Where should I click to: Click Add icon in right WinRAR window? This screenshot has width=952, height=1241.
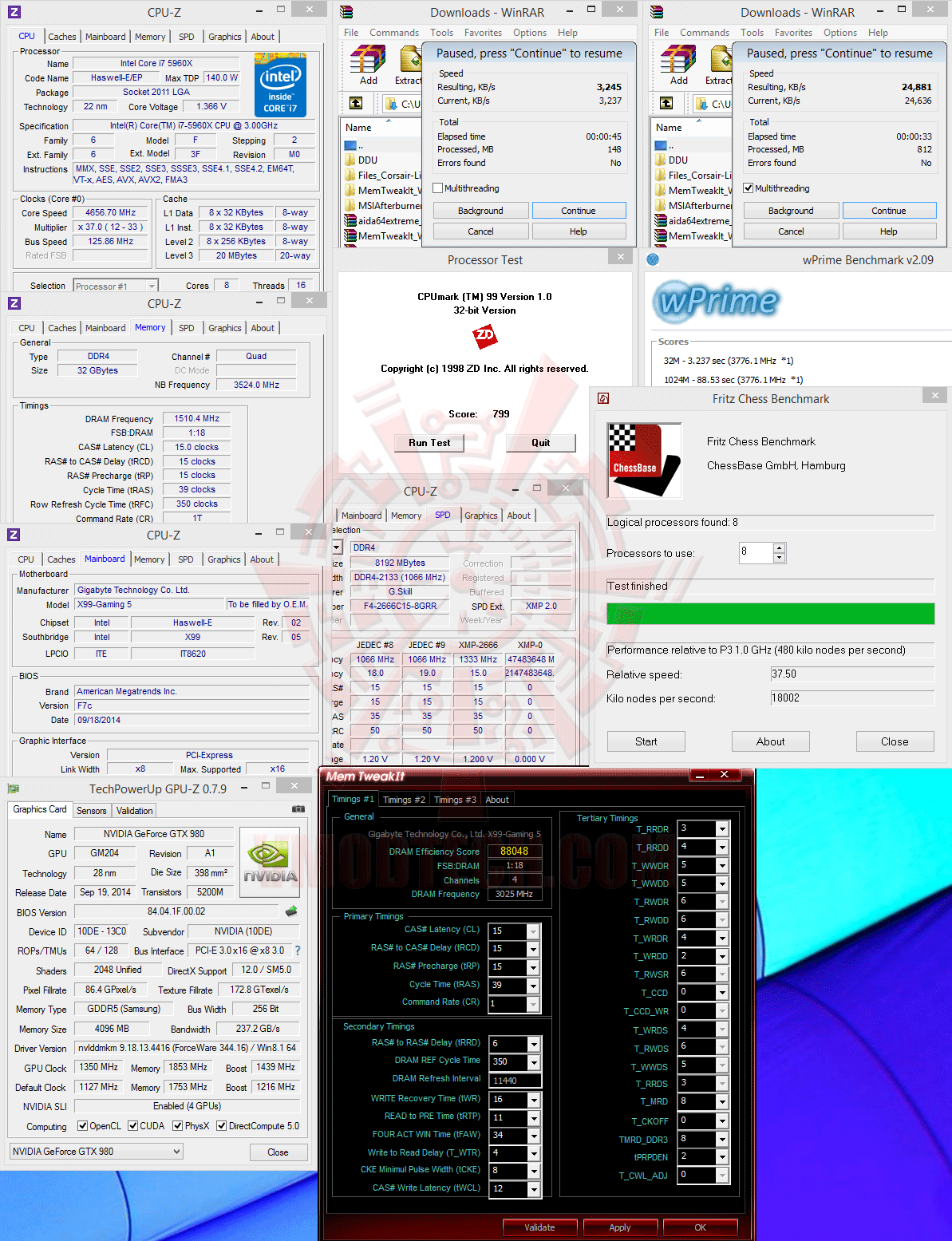click(x=678, y=65)
